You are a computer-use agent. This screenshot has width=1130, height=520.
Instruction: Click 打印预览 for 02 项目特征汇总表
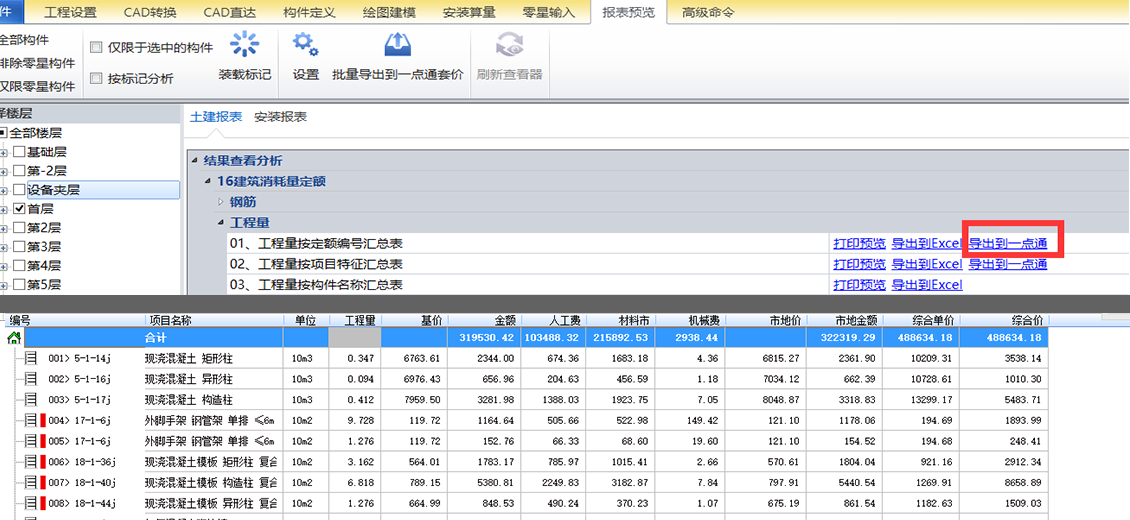point(859,264)
